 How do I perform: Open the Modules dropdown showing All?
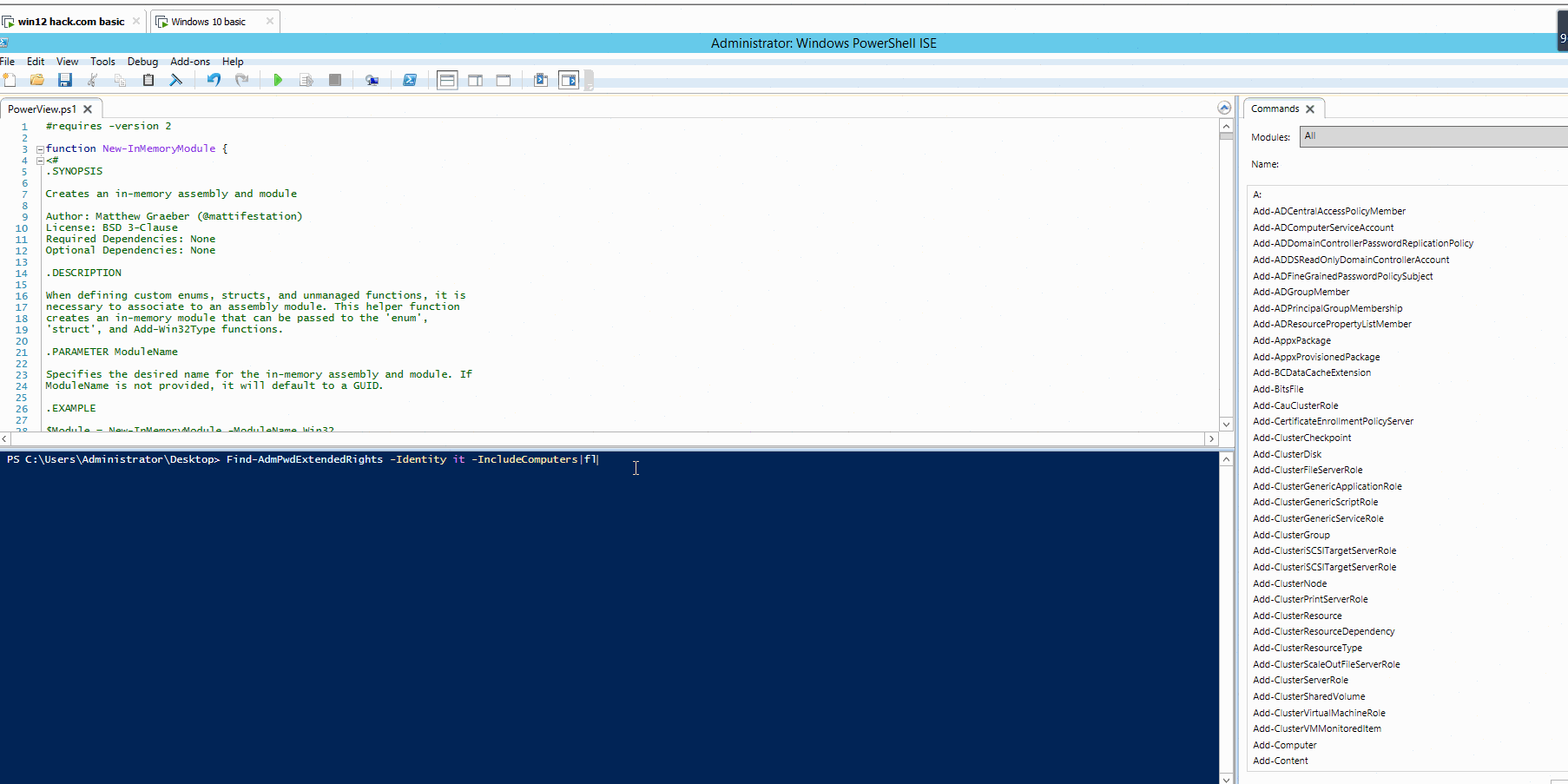click(1433, 136)
